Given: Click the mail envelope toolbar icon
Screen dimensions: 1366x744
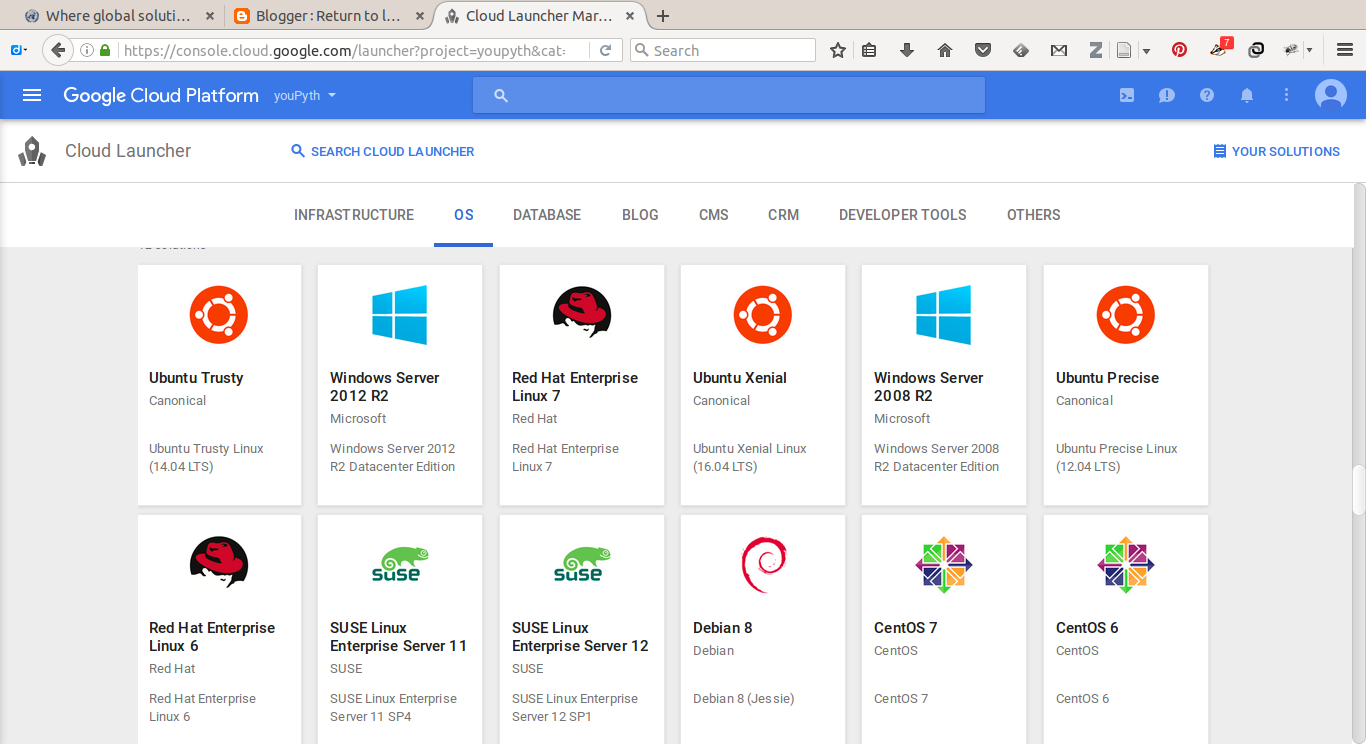Looking at the screenshot, I should 1059,50.
